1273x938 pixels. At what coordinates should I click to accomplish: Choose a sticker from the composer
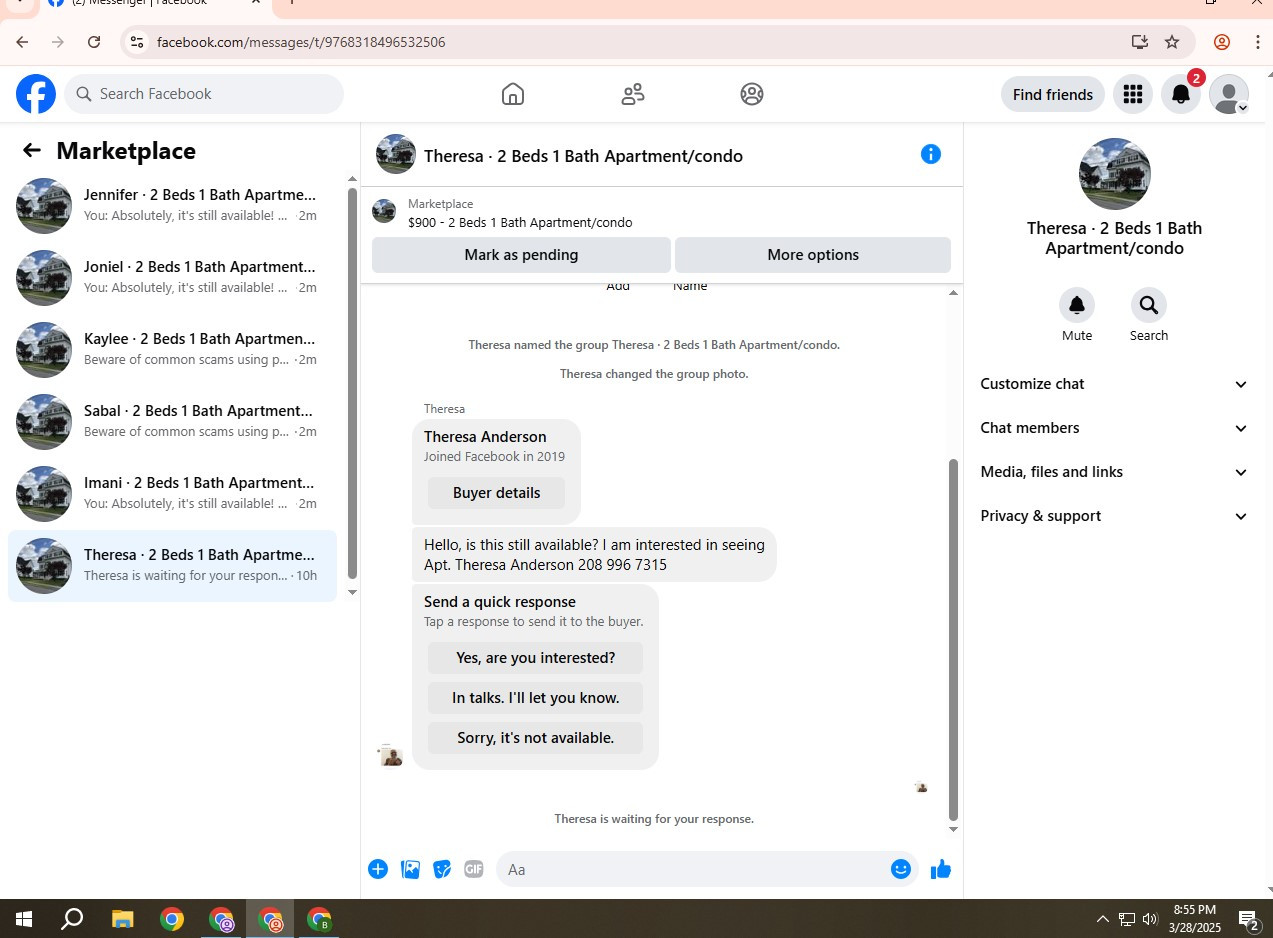(442, 869)
